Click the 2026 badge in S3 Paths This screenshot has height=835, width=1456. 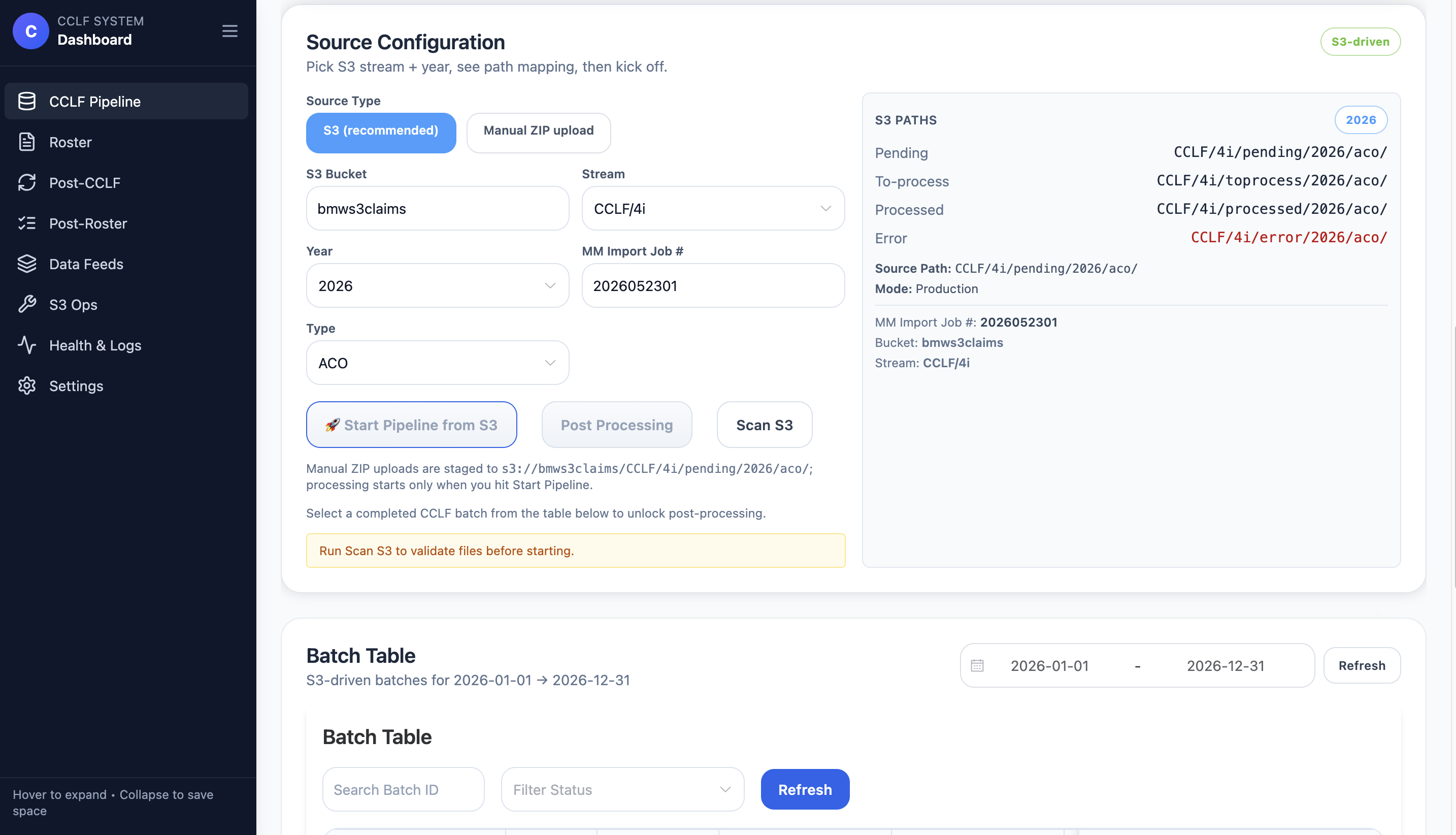click(x=1361, y=120)
